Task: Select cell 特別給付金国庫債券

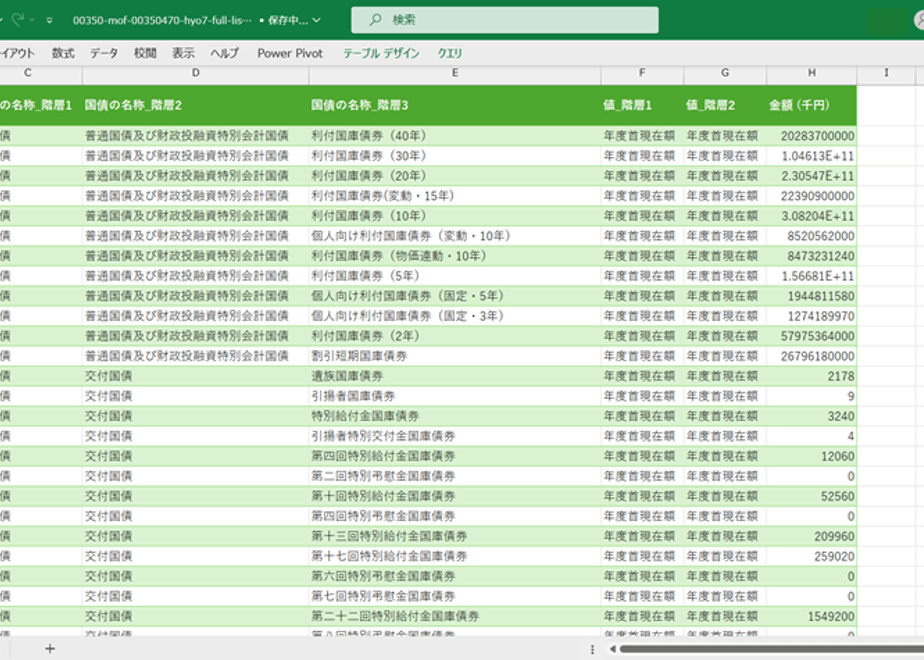Action: point(454,416)
